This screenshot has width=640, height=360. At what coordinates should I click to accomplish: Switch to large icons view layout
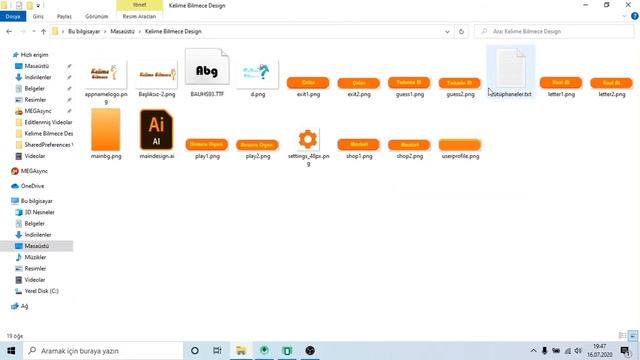(x=633, y=336)
